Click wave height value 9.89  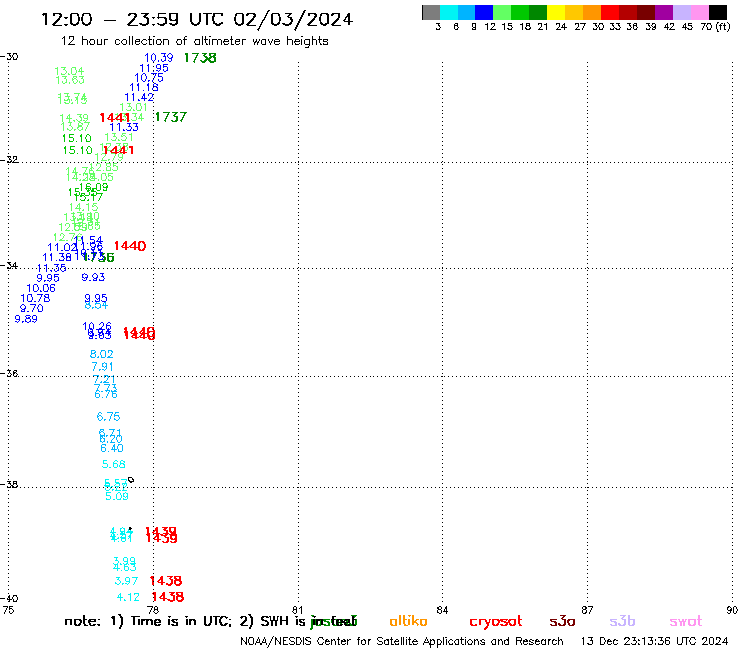[x=26, y=319]
